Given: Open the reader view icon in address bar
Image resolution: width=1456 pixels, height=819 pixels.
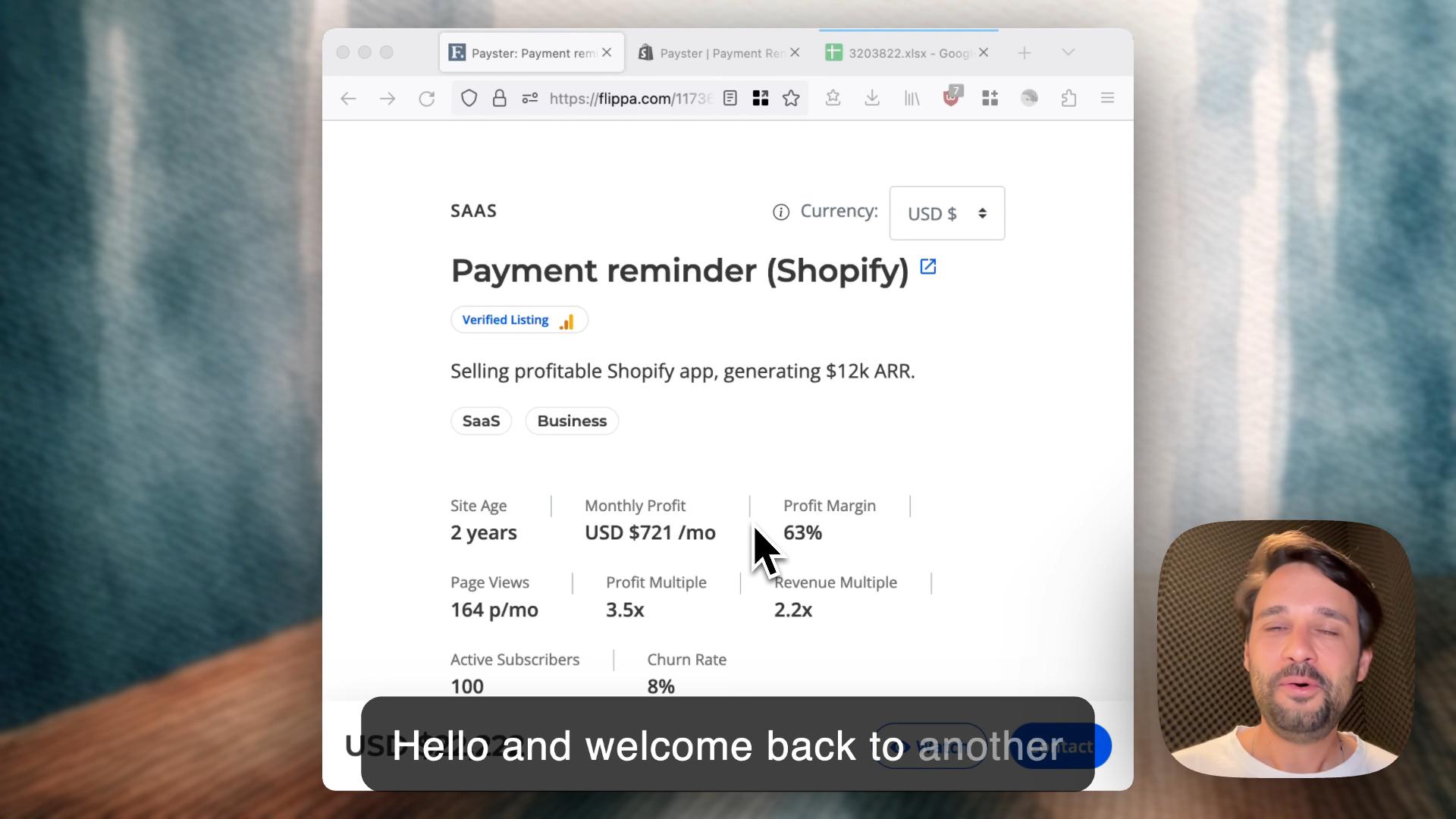Looking at the screenshot, I should [730, 99].
